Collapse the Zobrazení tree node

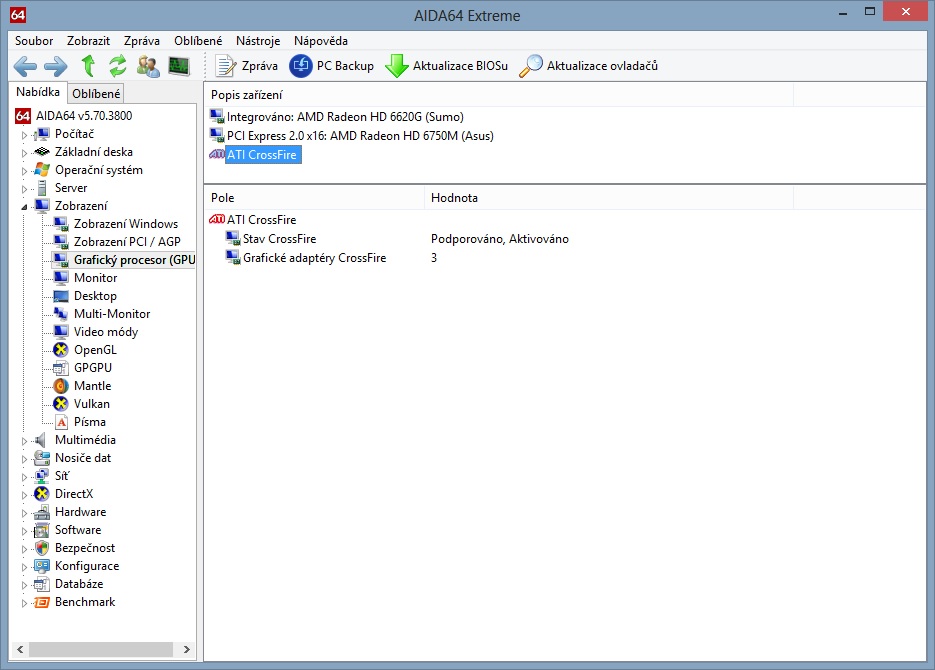(x=24, y=207)
